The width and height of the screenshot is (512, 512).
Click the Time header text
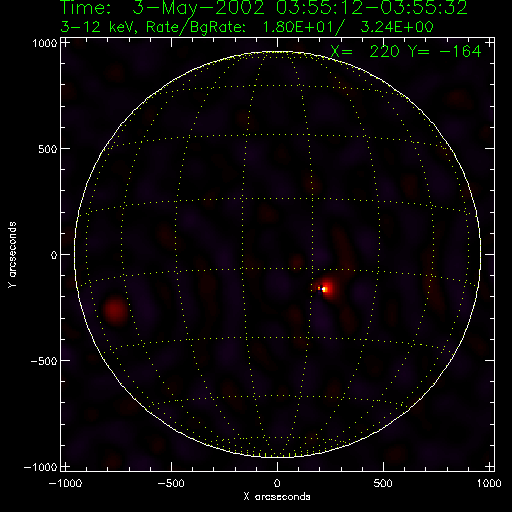(264, 8)
